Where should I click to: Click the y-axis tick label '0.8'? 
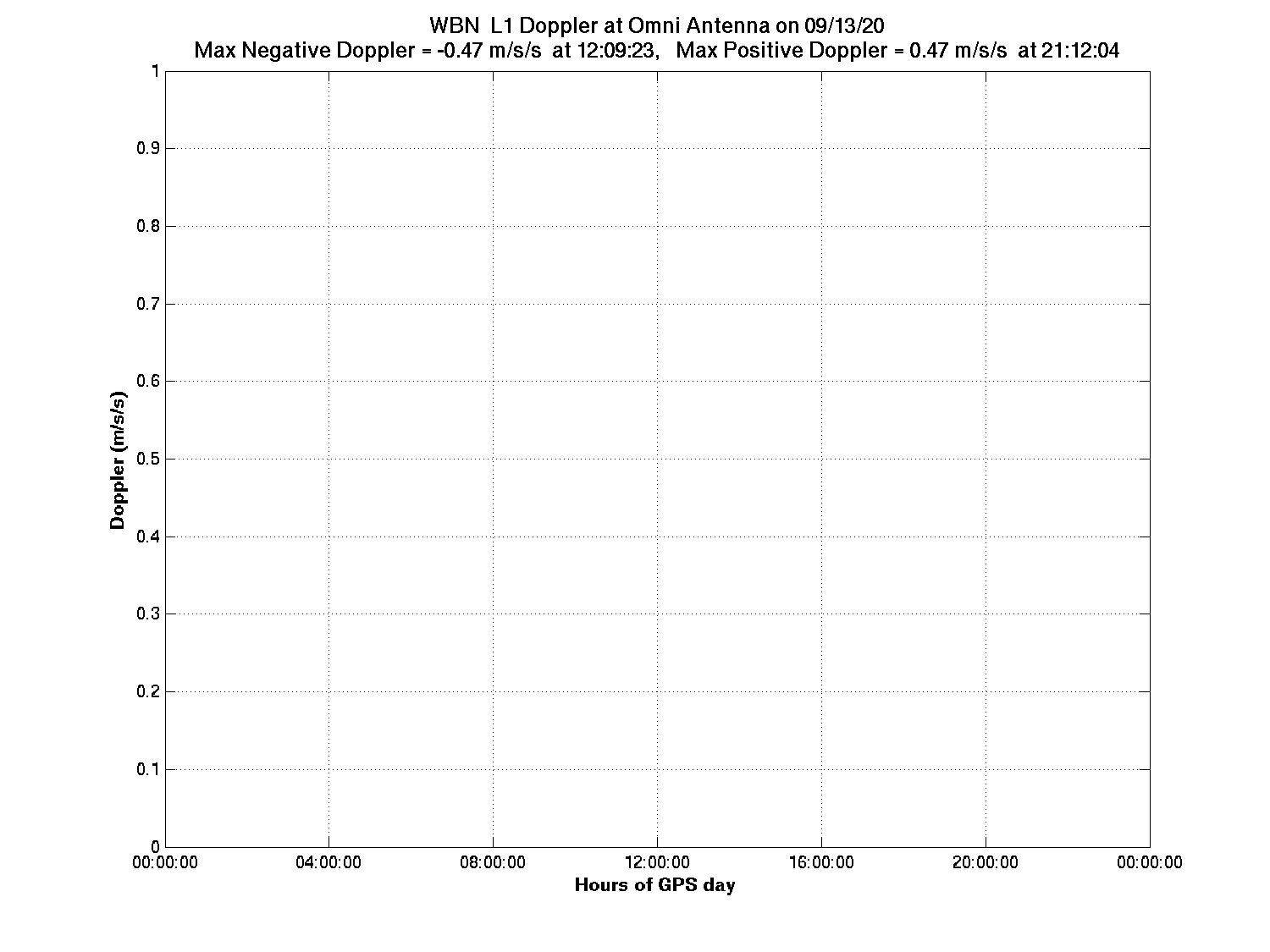[148, 226]
